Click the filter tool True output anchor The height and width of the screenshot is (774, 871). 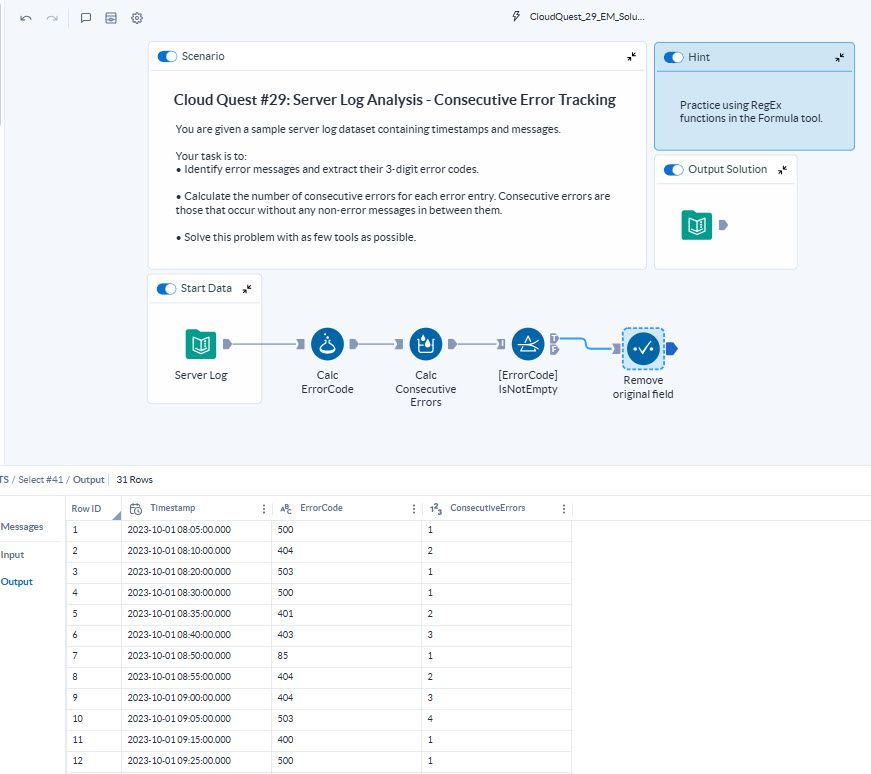pyautogui.click(x=554, y=338)
